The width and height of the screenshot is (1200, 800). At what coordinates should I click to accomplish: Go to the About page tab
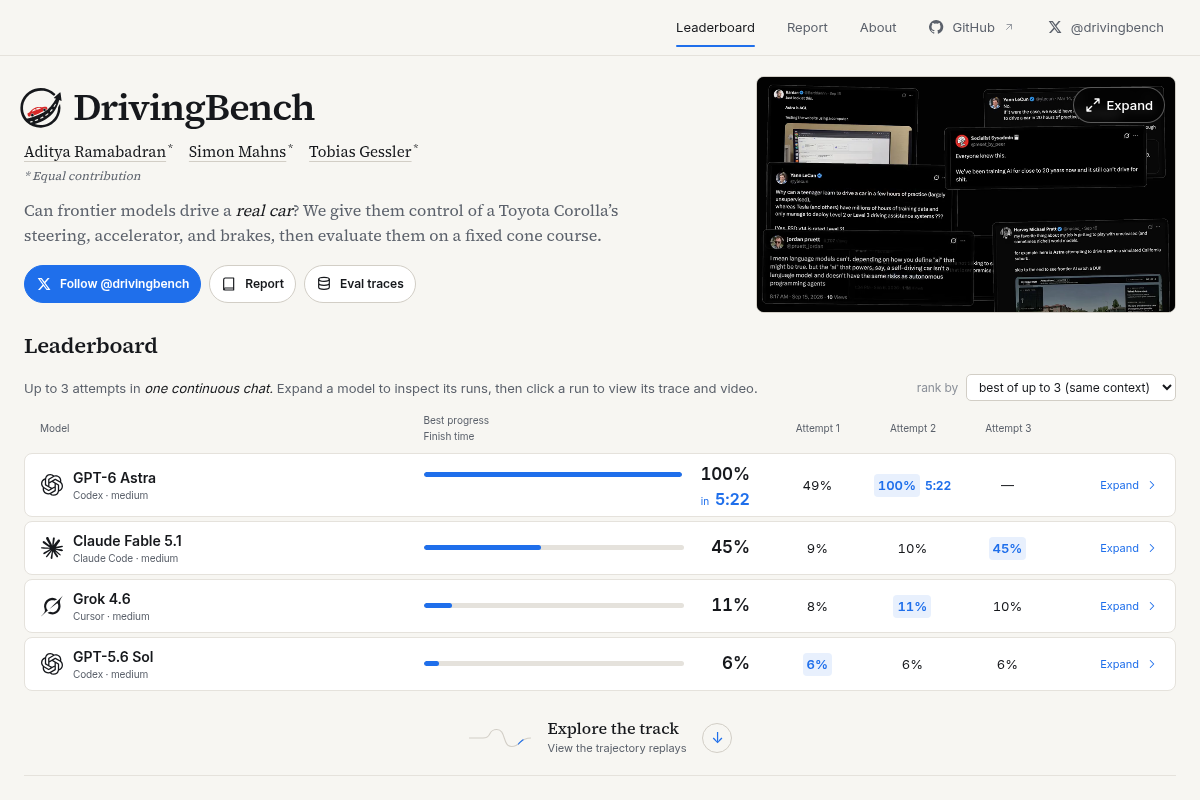tap(878, 28)
